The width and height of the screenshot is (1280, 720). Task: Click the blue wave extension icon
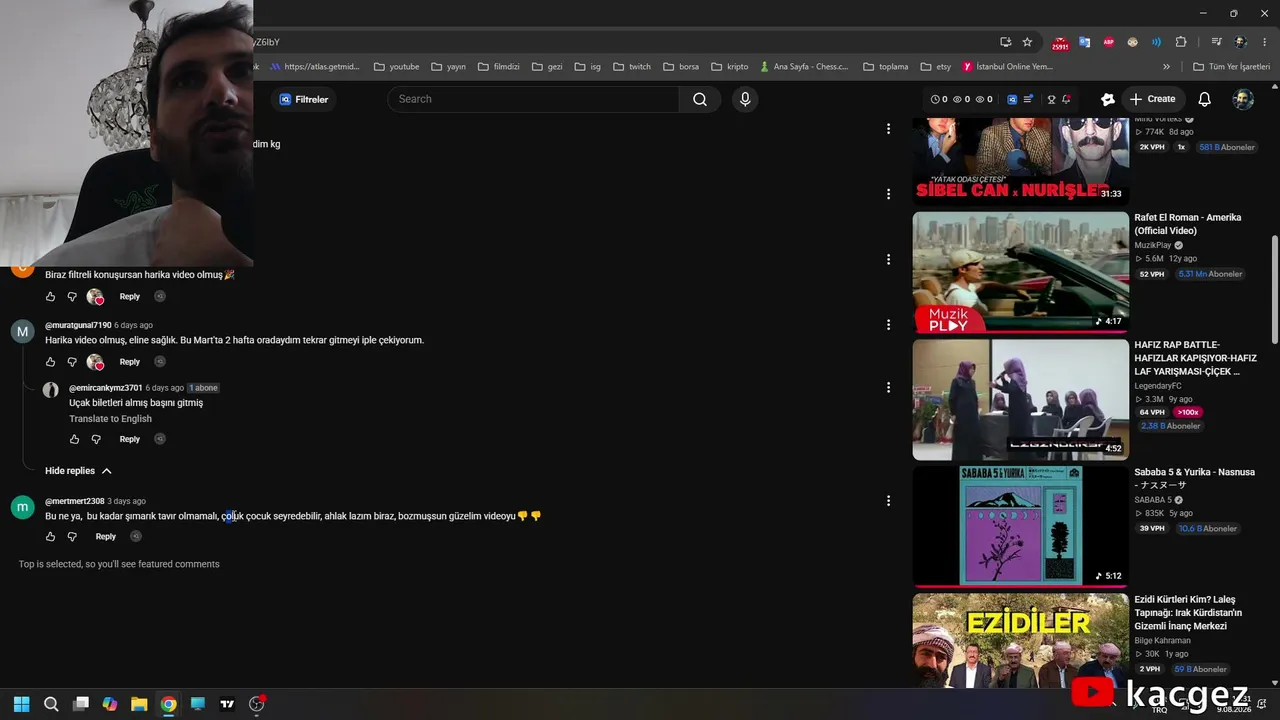1156,42
